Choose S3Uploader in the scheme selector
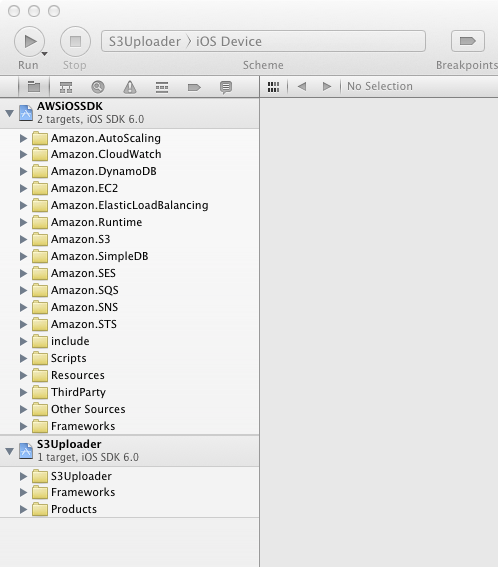Screen dimensions: 498x567 pos(145,41)
